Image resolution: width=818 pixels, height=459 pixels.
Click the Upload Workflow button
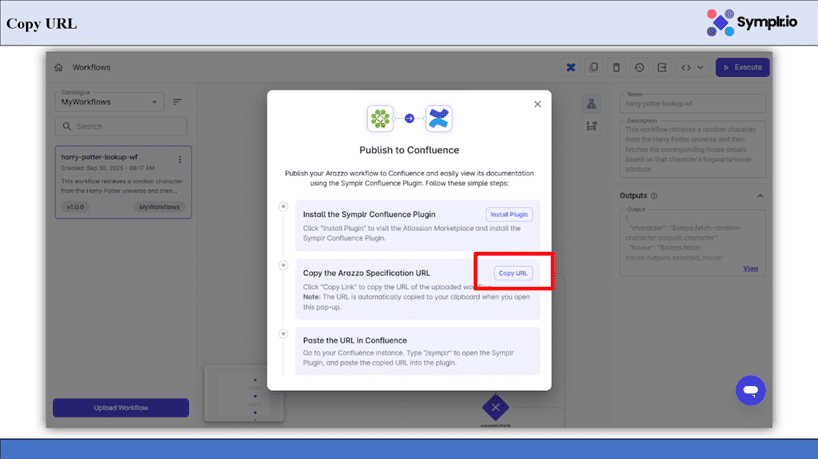pos(120,408)
